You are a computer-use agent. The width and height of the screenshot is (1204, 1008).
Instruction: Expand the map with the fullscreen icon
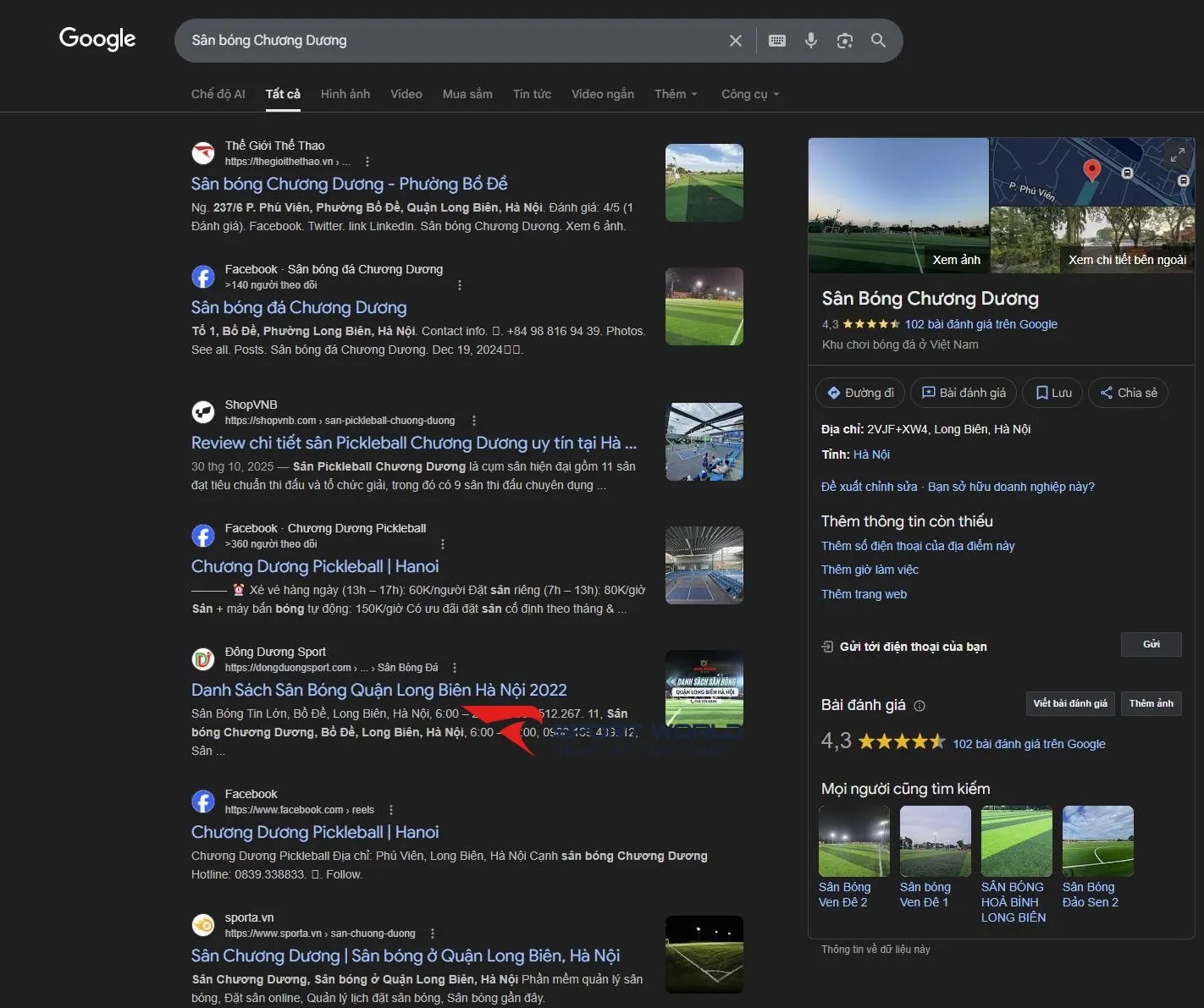pyautogui.click(x=1177, y=155)
